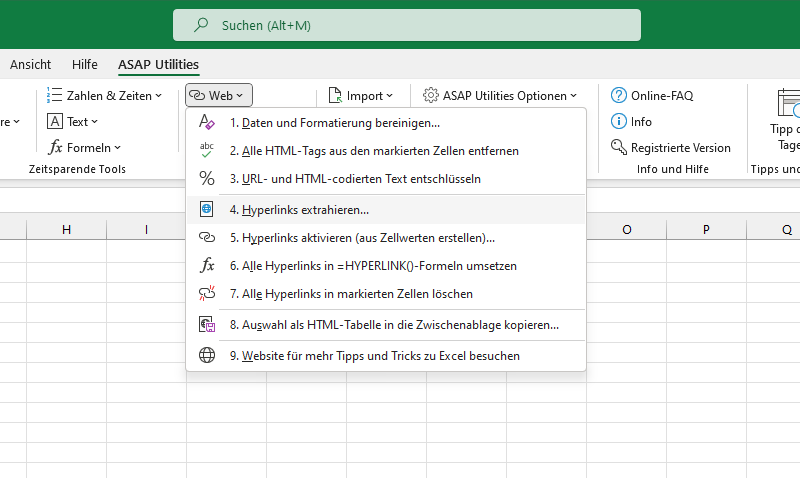Click the abc checkmark HTML-Tags icon
This screenshot has height=478, width=800.
click(x=207, y=150)
